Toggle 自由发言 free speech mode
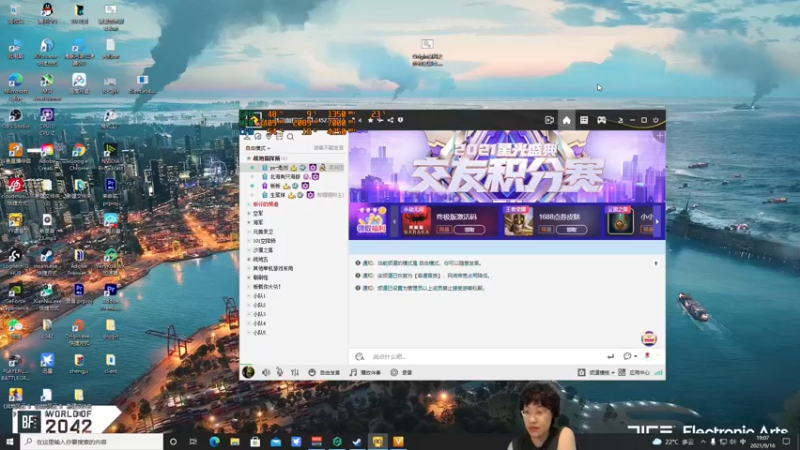This screenshot has height=450, width=800. [324, 372]
